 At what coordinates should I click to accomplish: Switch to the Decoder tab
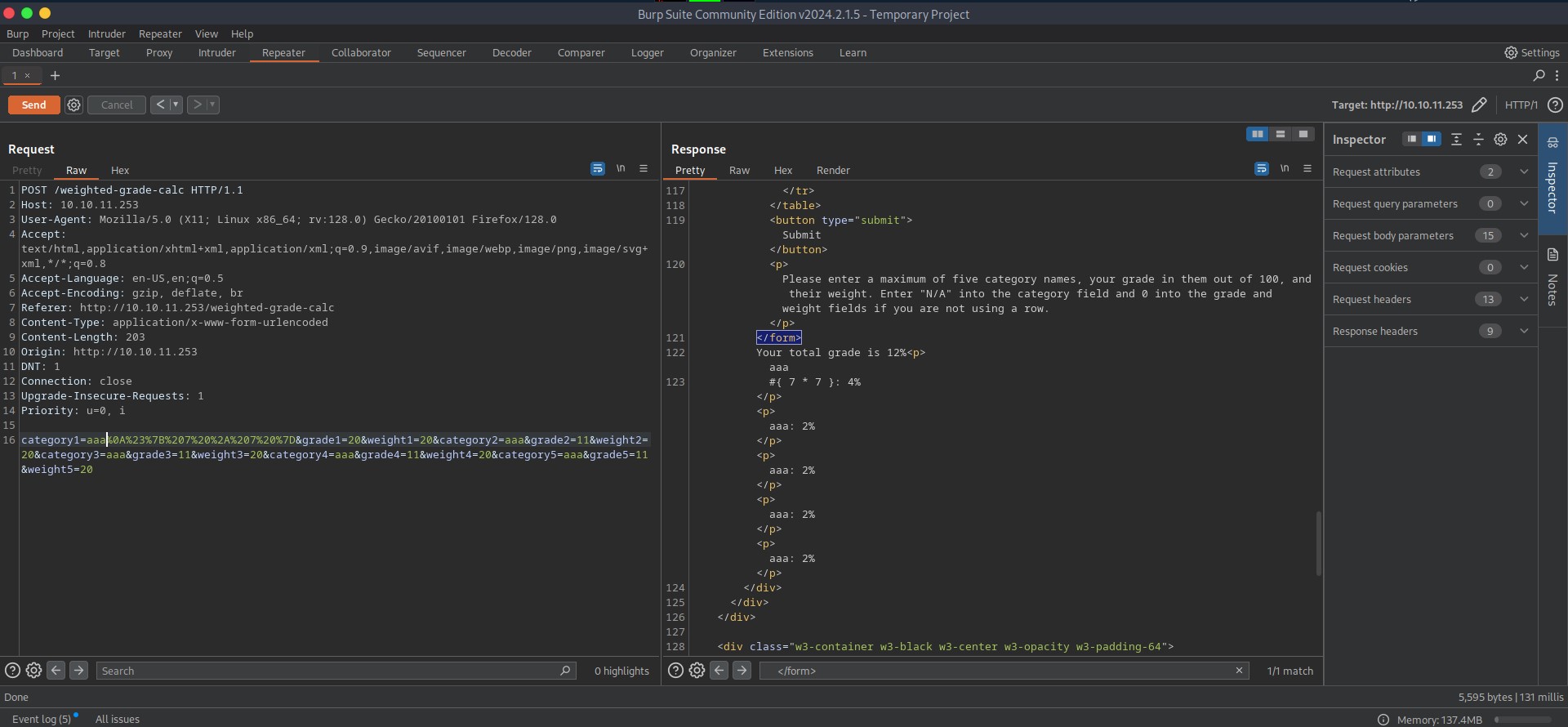(512, 52)
